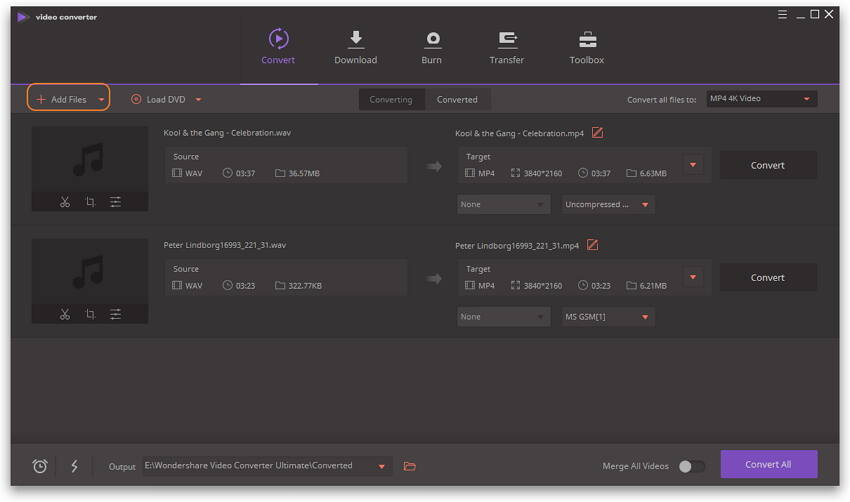The width and height of the screenshot is (850, 502).
Task: Expand target format for Kool & the Gang
Action: coord(693,165)
